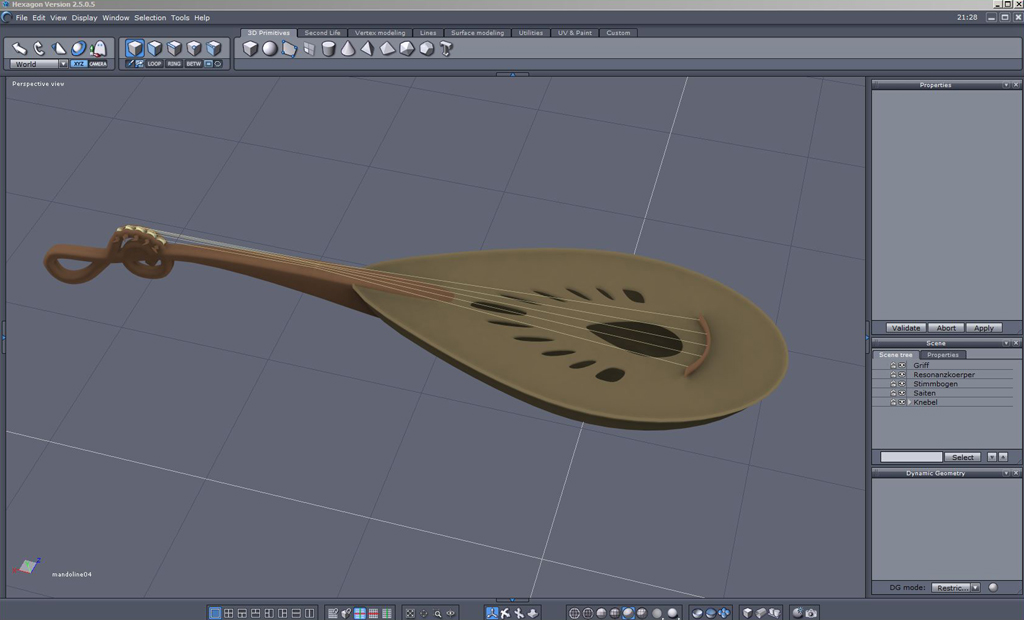Enable CAMERA manipulator mode
The width and height of the screenshot is (1024, 620).
pos(98,64)
